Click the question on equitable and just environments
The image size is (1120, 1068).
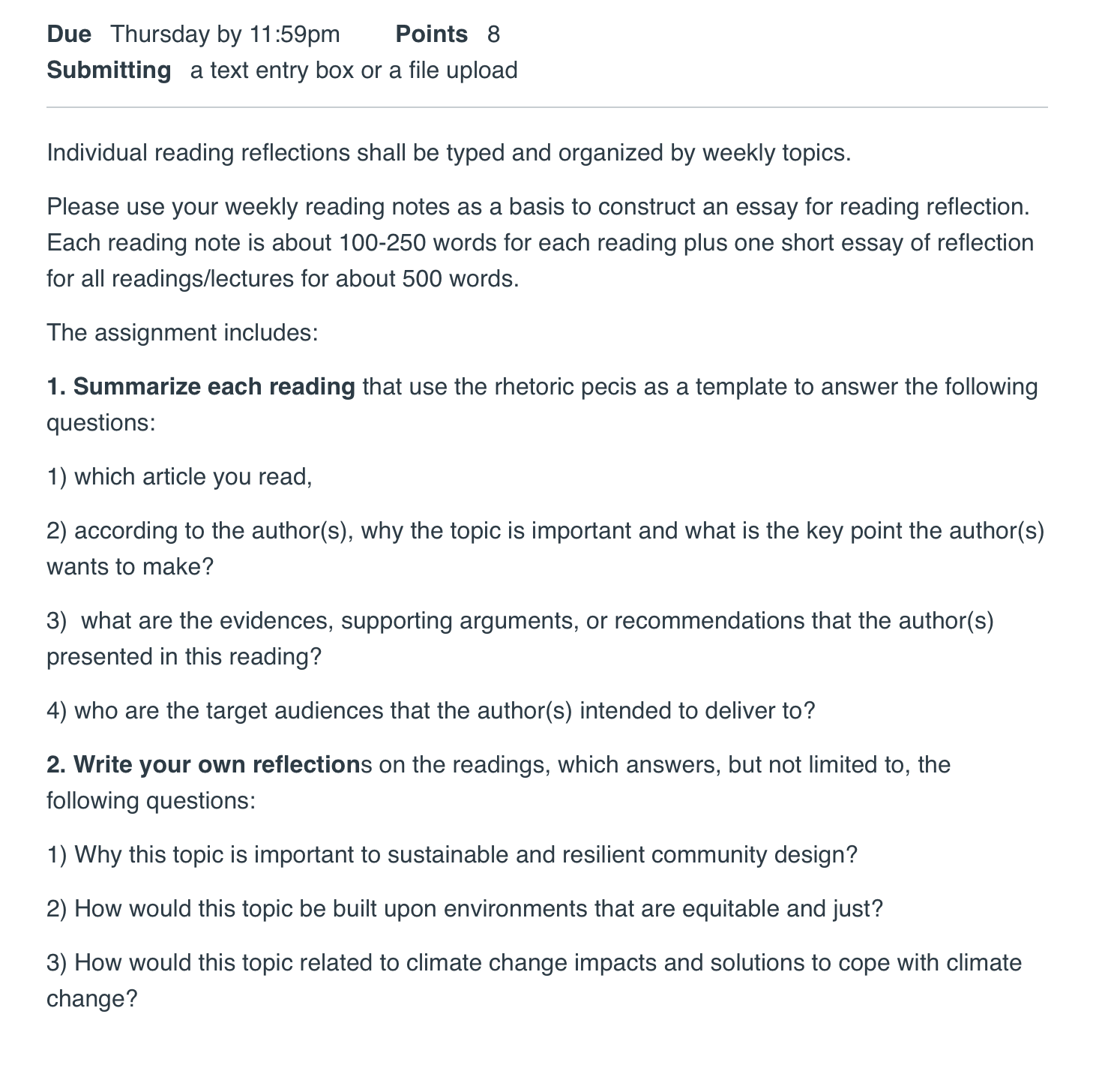465,909
